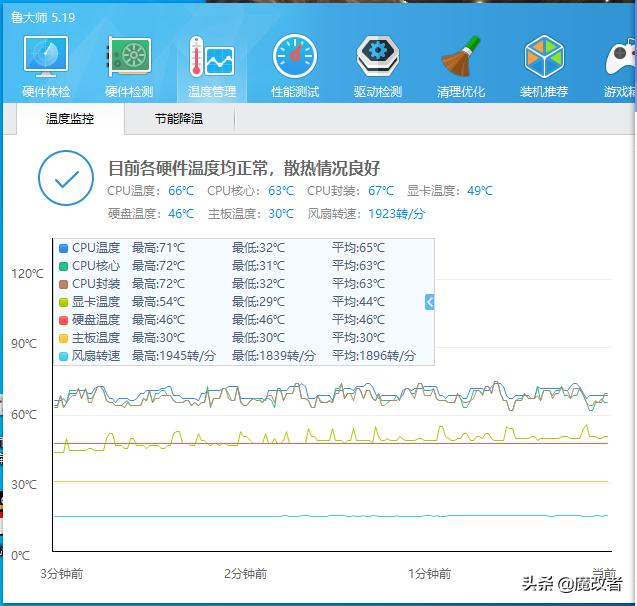The height and width of the screenshot is (606, 637).
Task: Click 最高:1945转/分 fan speed value
Action: (x=173, y=356)
